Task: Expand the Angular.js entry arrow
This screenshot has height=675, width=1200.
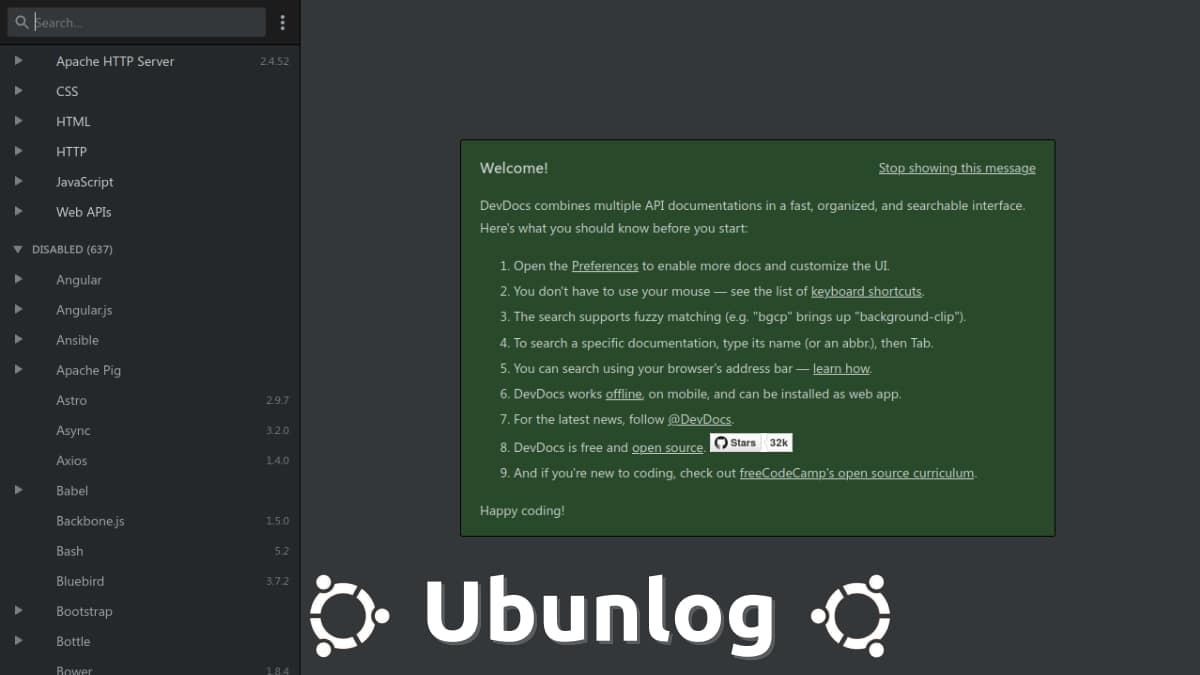Action: click(18, 310)
